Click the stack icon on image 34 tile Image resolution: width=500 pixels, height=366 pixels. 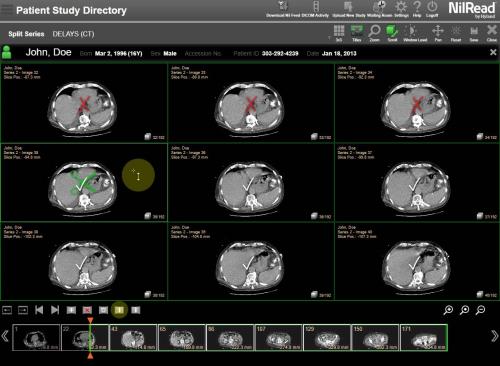tap(480, 137)
